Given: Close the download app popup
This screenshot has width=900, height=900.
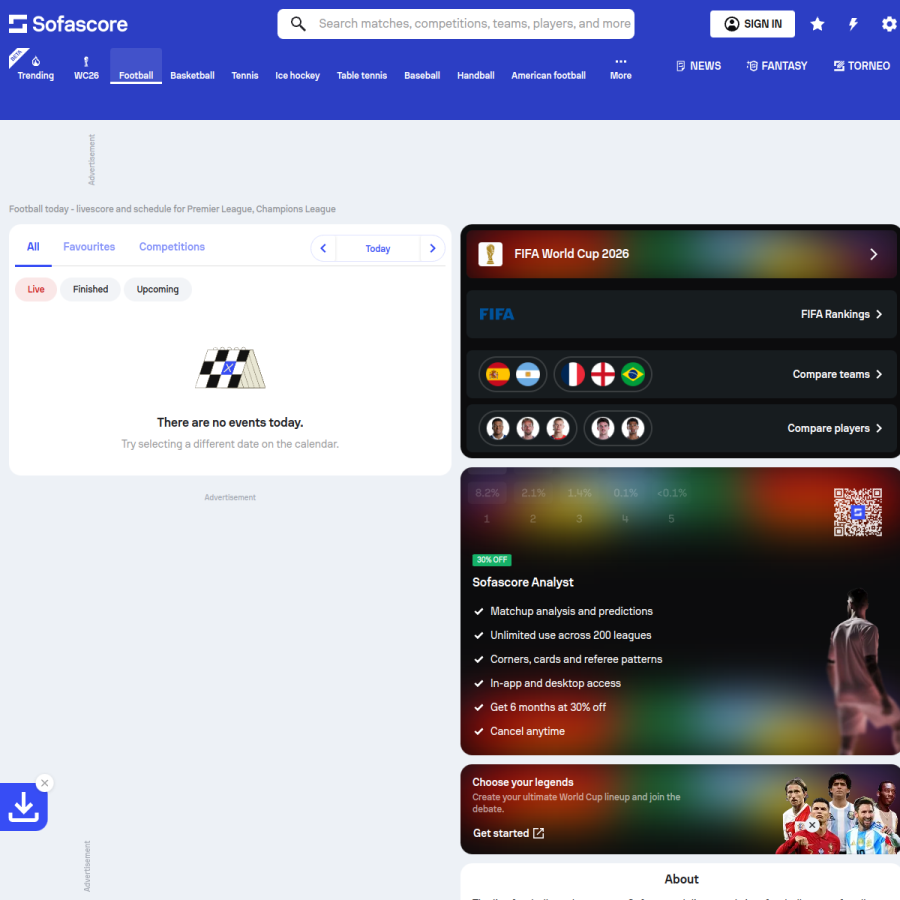Looking at the screenshot, I should coord(45,783).
